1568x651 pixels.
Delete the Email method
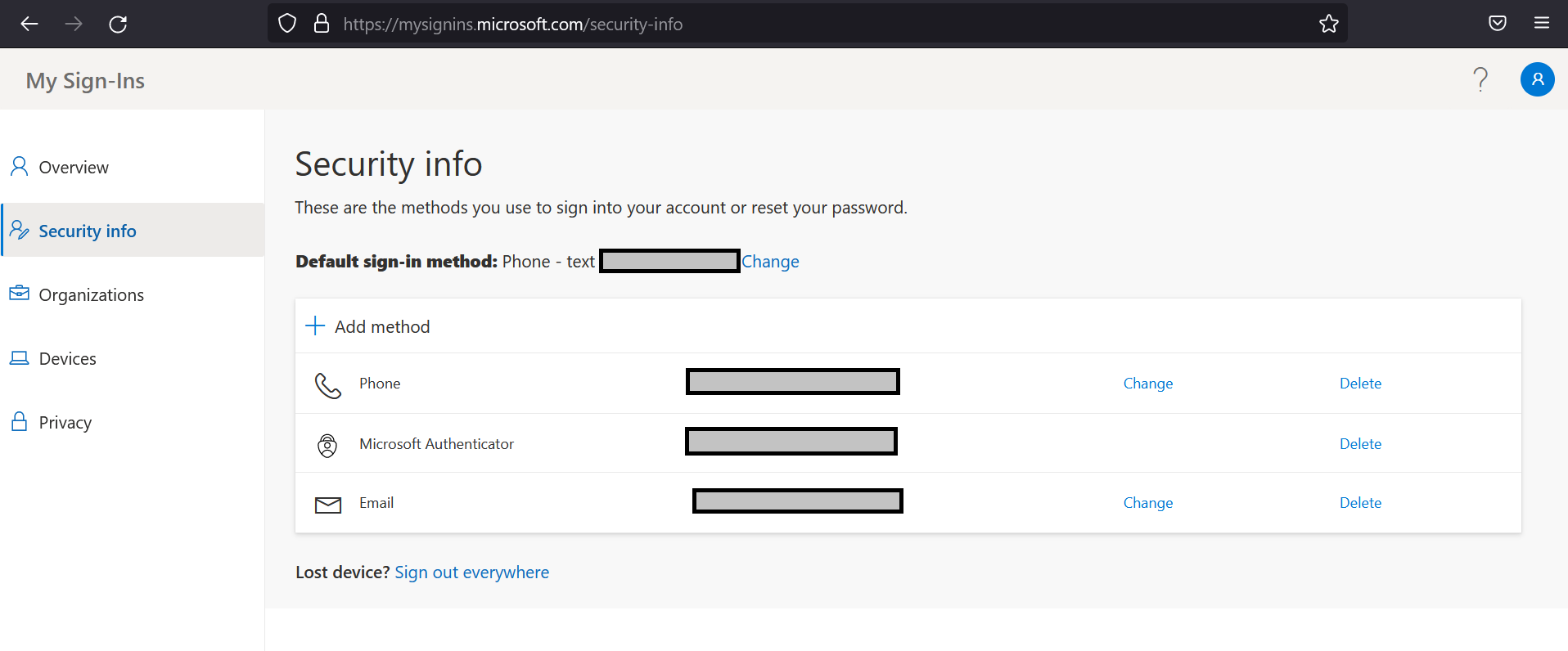point(1360,503)
